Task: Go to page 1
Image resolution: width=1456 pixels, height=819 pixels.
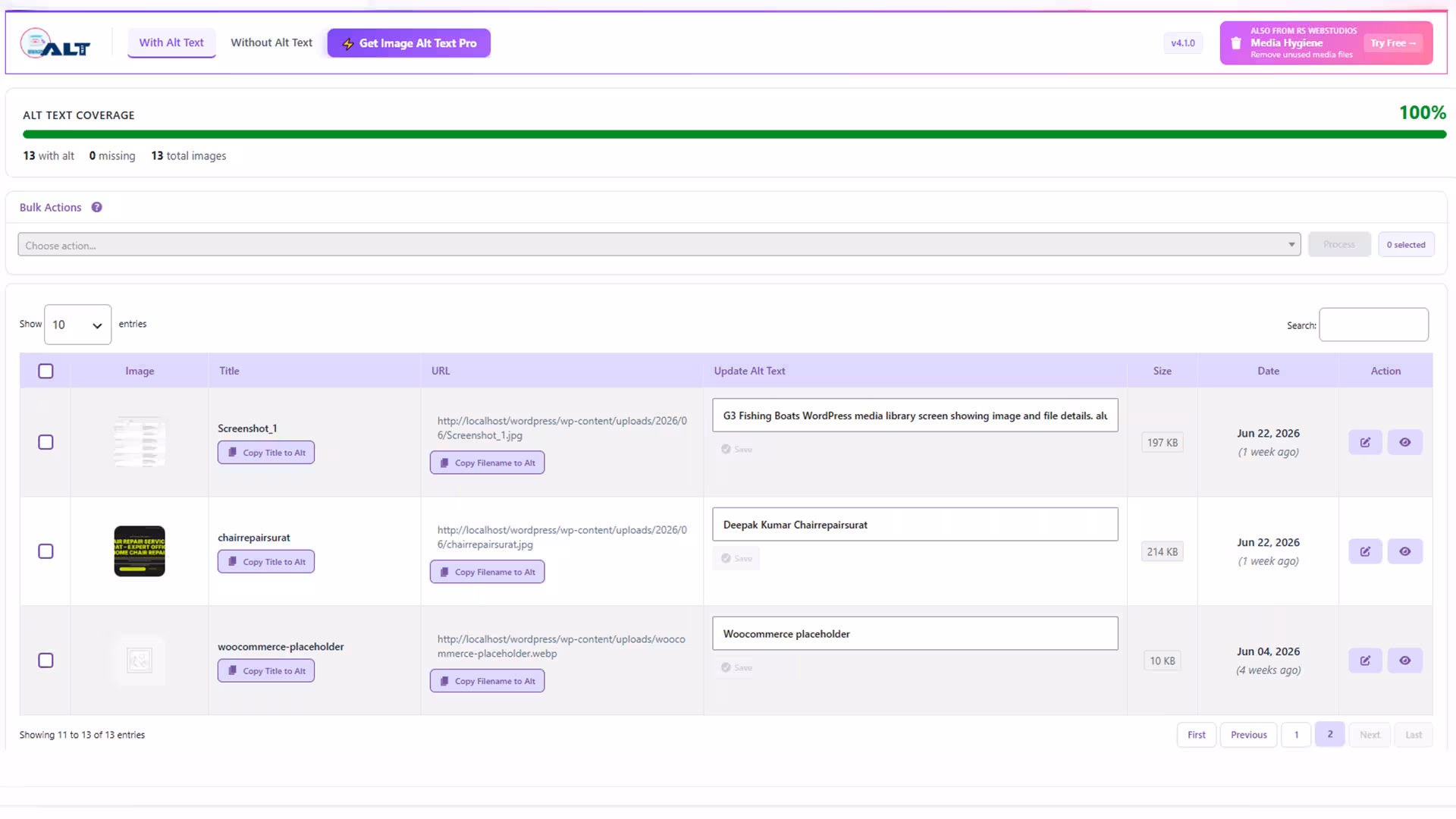Action: pyautogui.click(x=1296, y=735)
